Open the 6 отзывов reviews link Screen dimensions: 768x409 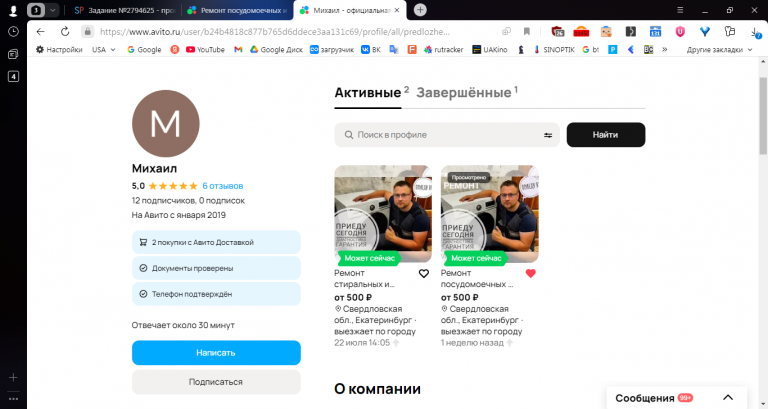[x=223, y=186]
